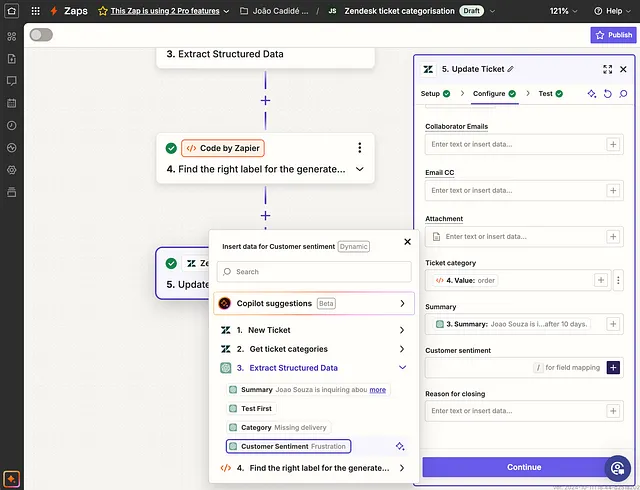Viewport: 640px width, 490px height.
Task: Click the Search field in Insert data popup
Action: pyautogui.click(x=314, y=272)
